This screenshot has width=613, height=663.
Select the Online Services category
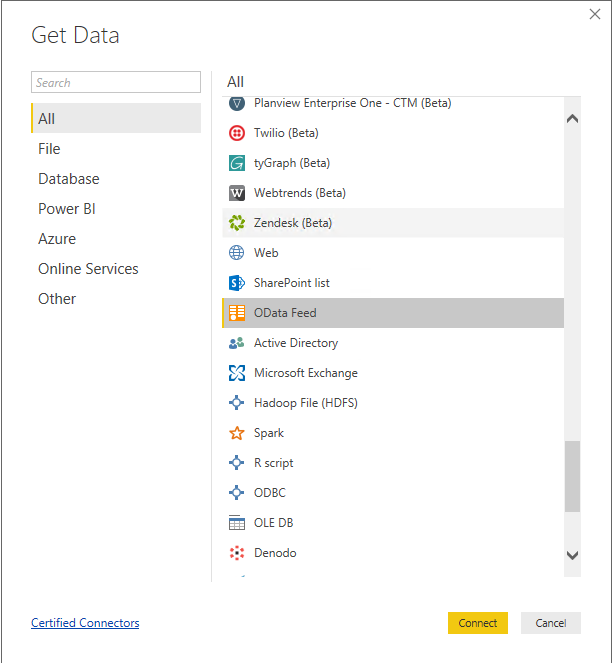[x=88, y=269]
